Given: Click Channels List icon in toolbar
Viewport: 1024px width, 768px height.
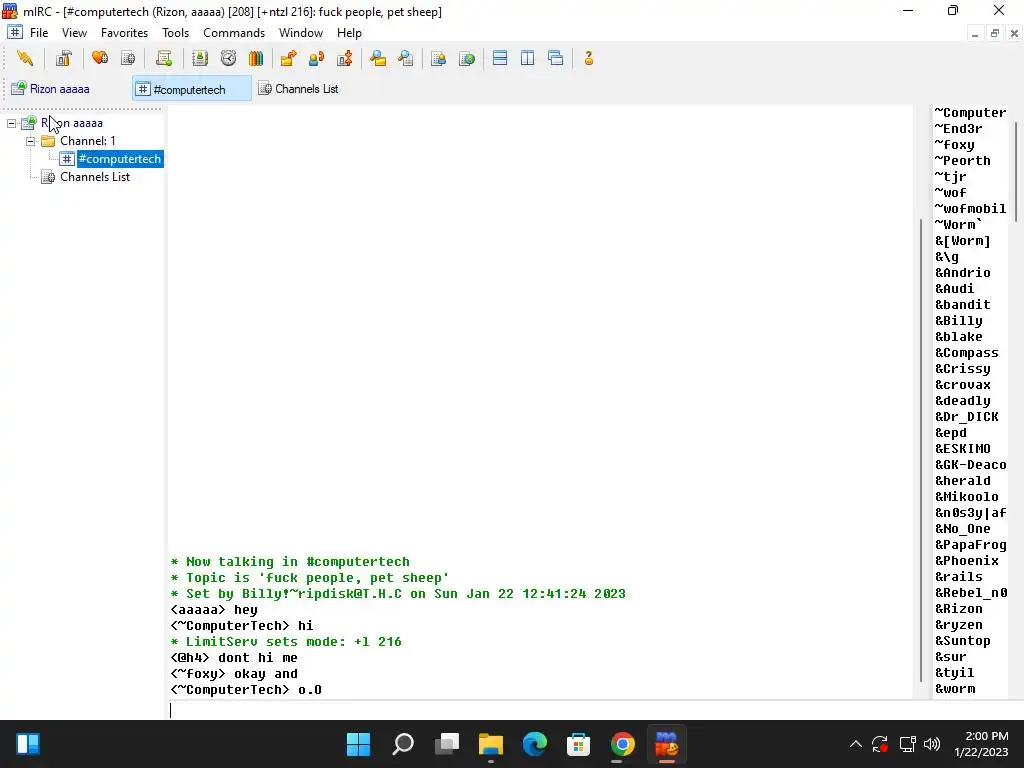Looking at the screenshot, I should (x=128, y=59).
